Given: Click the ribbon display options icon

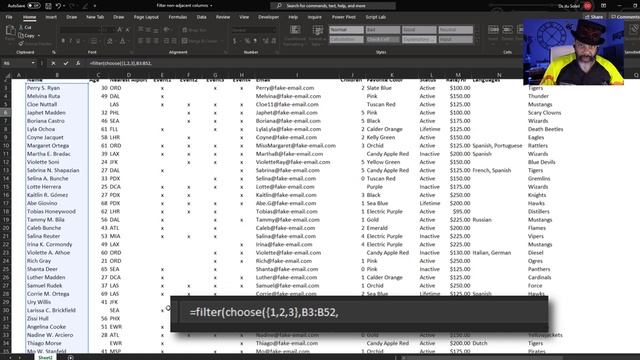Looking at the screenshot, I should 603,6.
